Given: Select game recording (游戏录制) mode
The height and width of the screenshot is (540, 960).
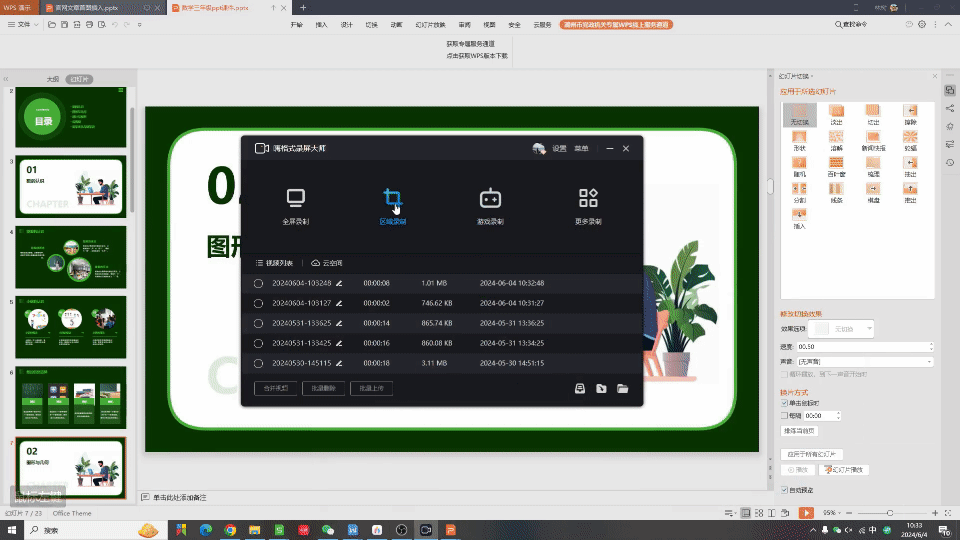Looking at the screenshot, I should pyautogui.click(x=490, y=206).
